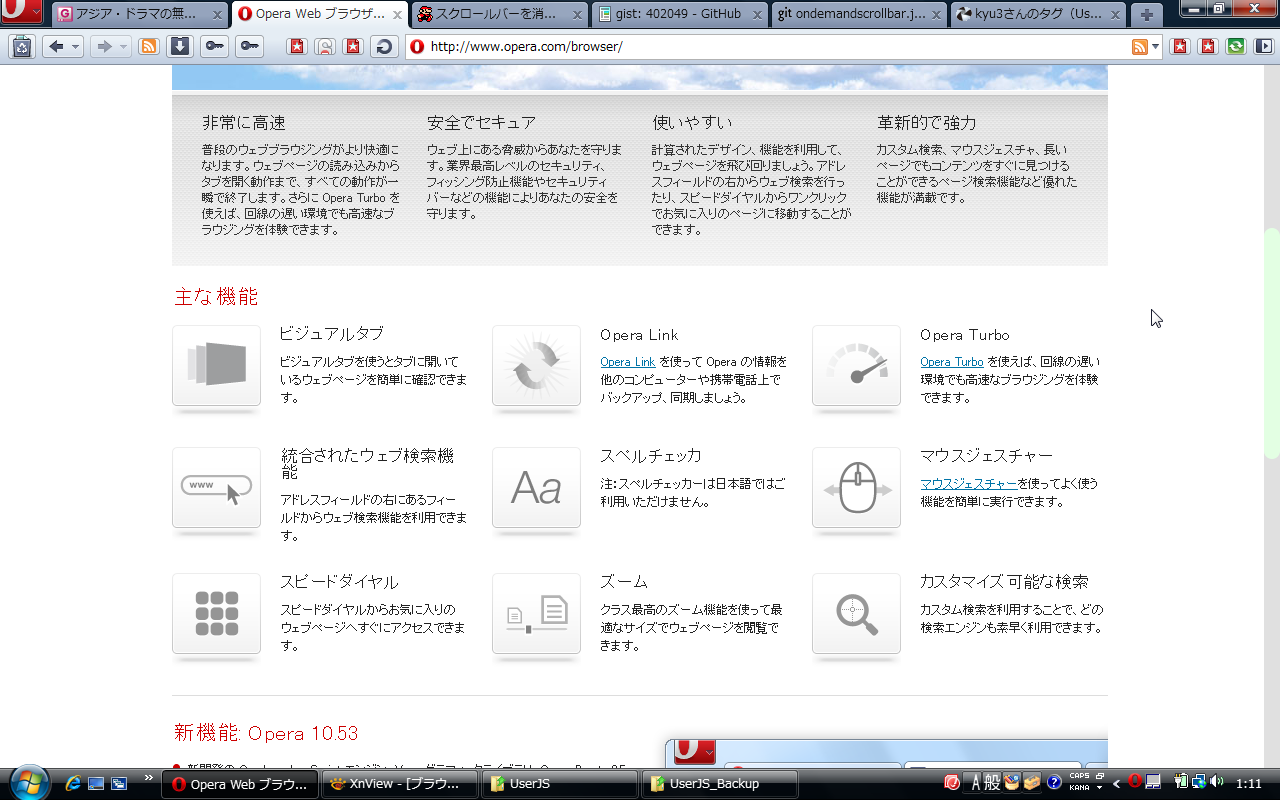Screen dimensions: 1280x800
Task: Click the Opera Link sync icon
Action: pyautogui.click(x=536, y=366)
